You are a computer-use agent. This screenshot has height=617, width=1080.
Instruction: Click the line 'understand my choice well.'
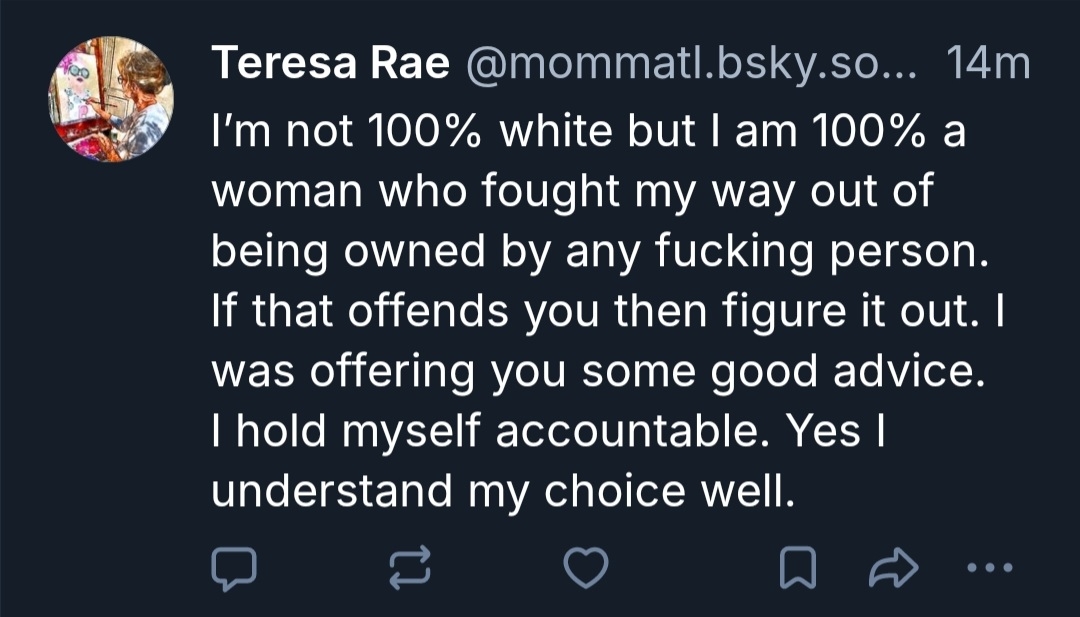coord(503,491)
